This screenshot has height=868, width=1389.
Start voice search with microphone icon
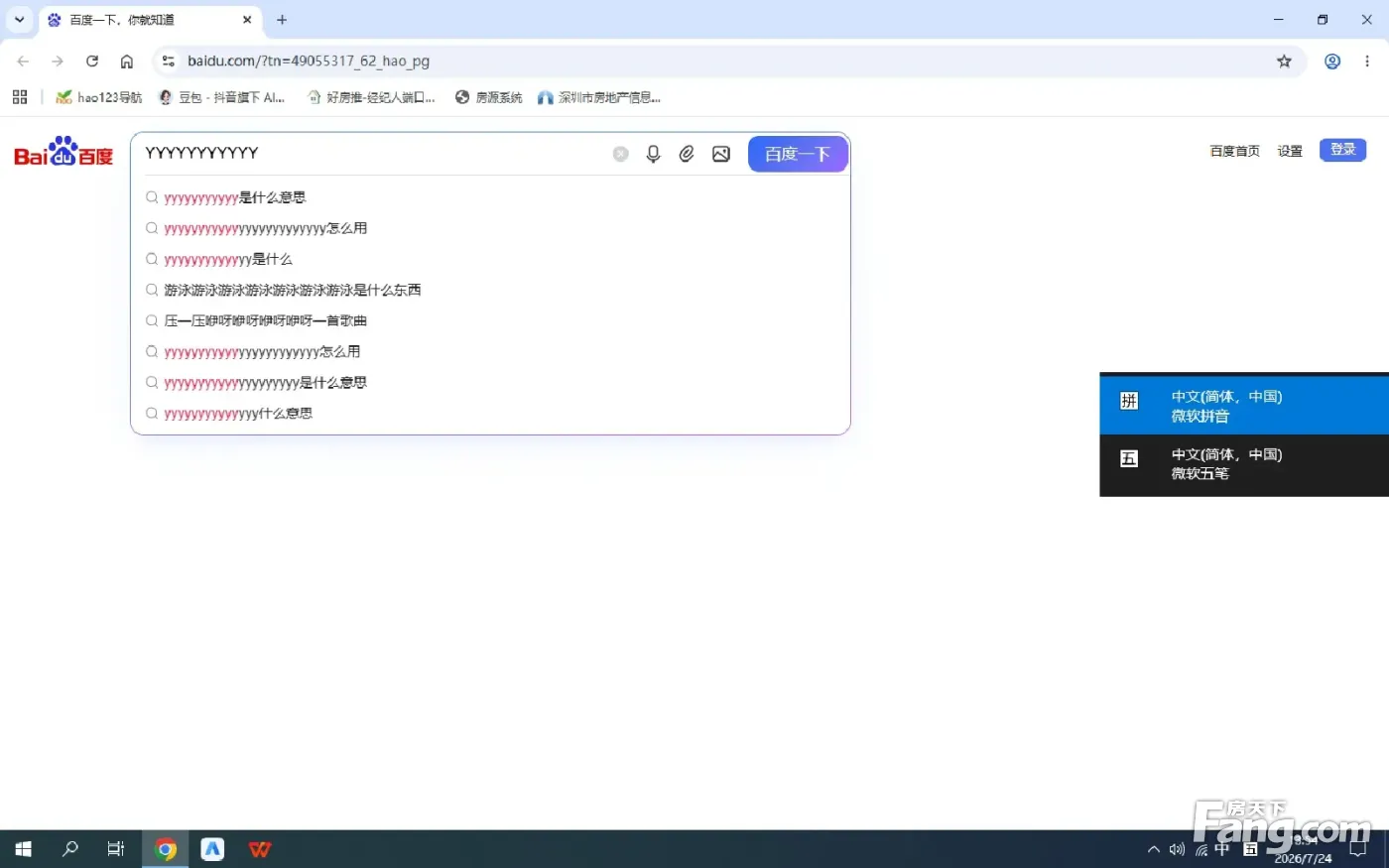click(653, 154)
